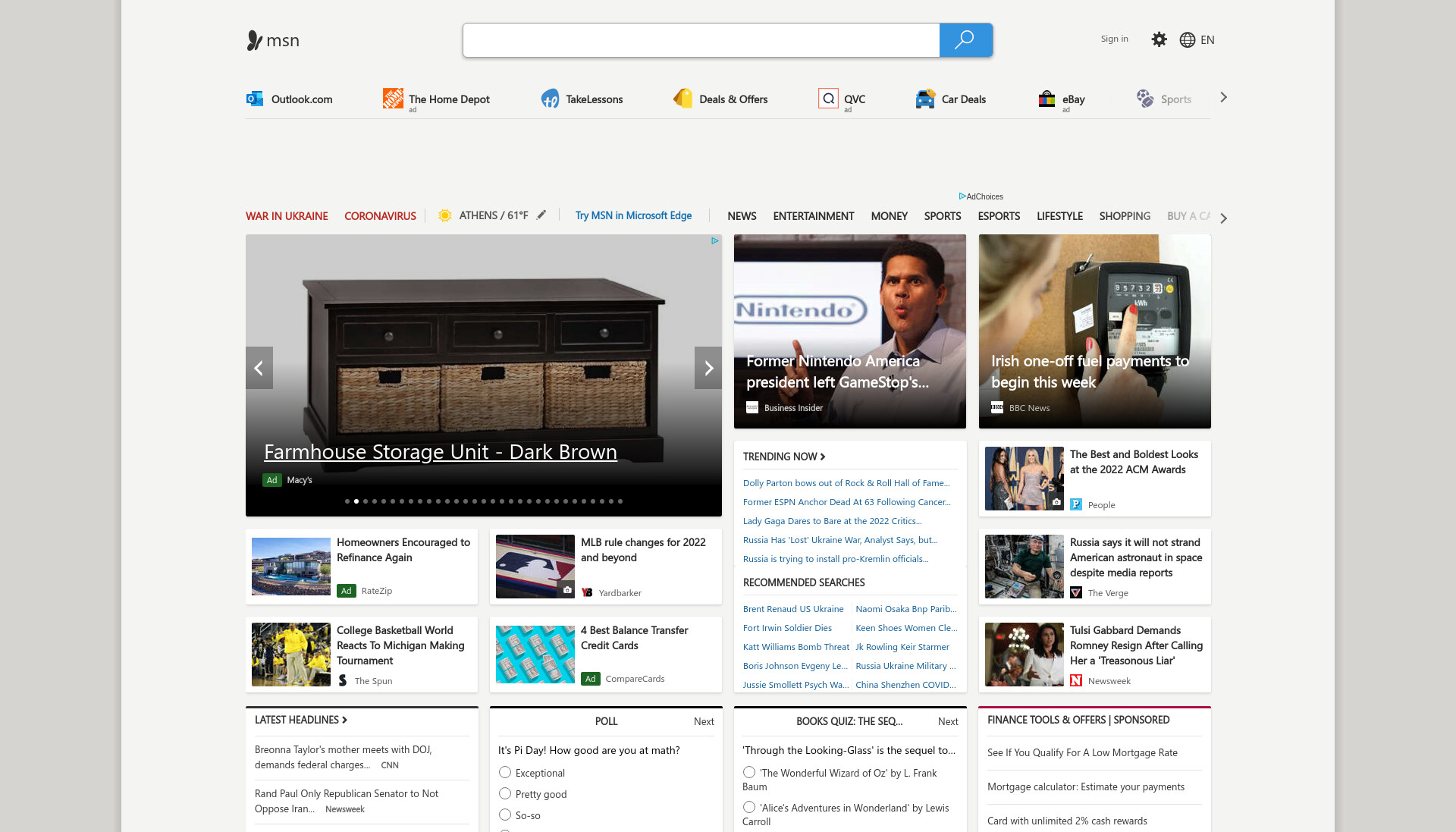Viewport: 1456px width, 832px height.
Task: Click The Spun source icon
Action: pos(343,680)
